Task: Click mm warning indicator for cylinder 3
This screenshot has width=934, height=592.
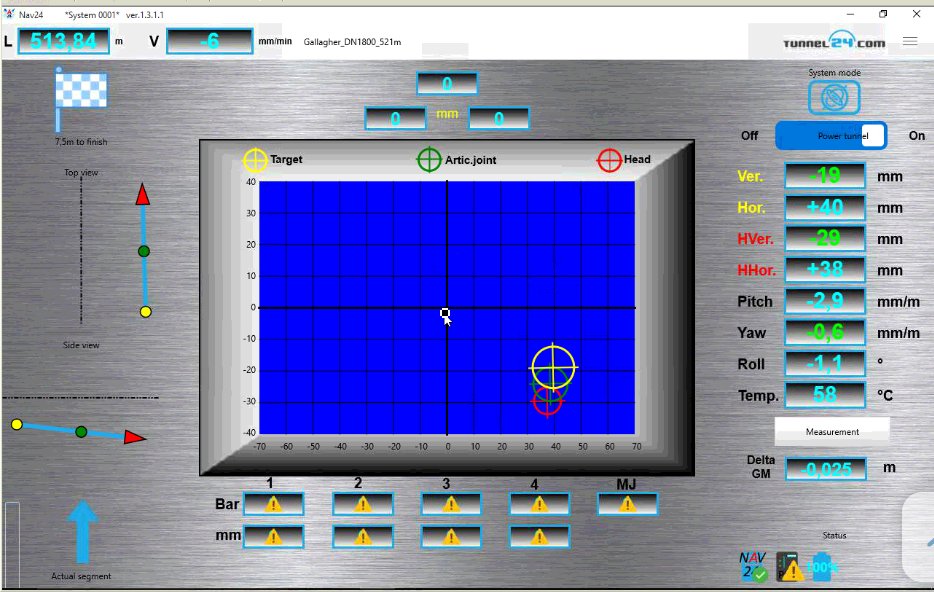Action: click(x=450, y=537)
